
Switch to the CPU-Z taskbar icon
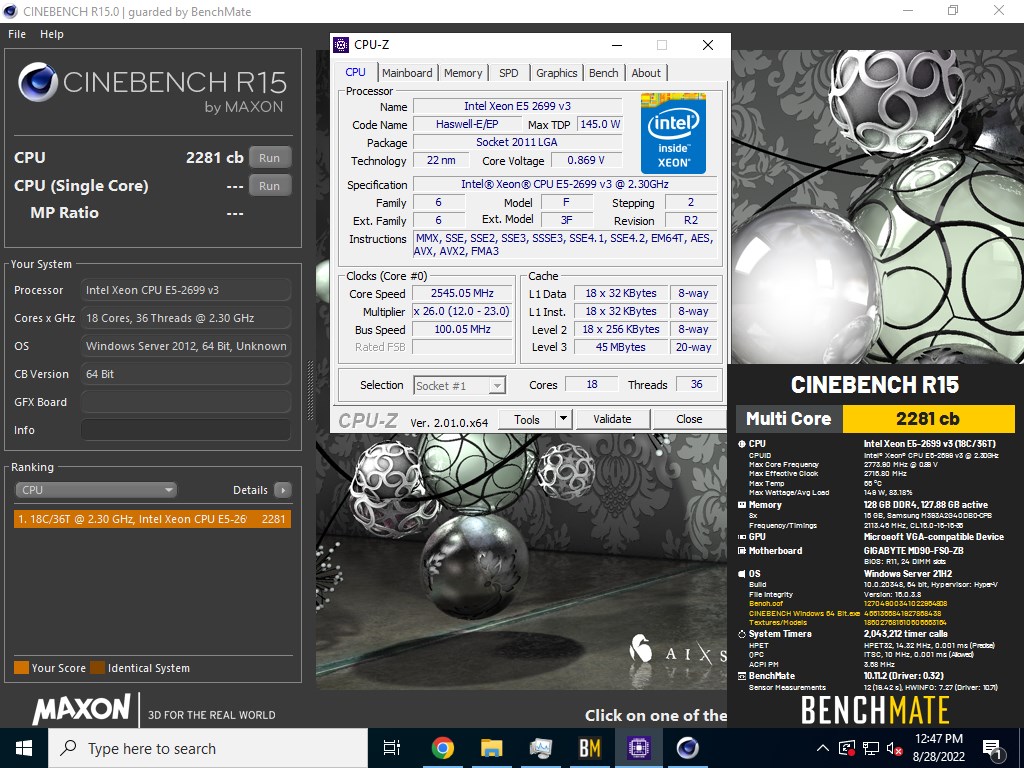(x=638, y=748)
